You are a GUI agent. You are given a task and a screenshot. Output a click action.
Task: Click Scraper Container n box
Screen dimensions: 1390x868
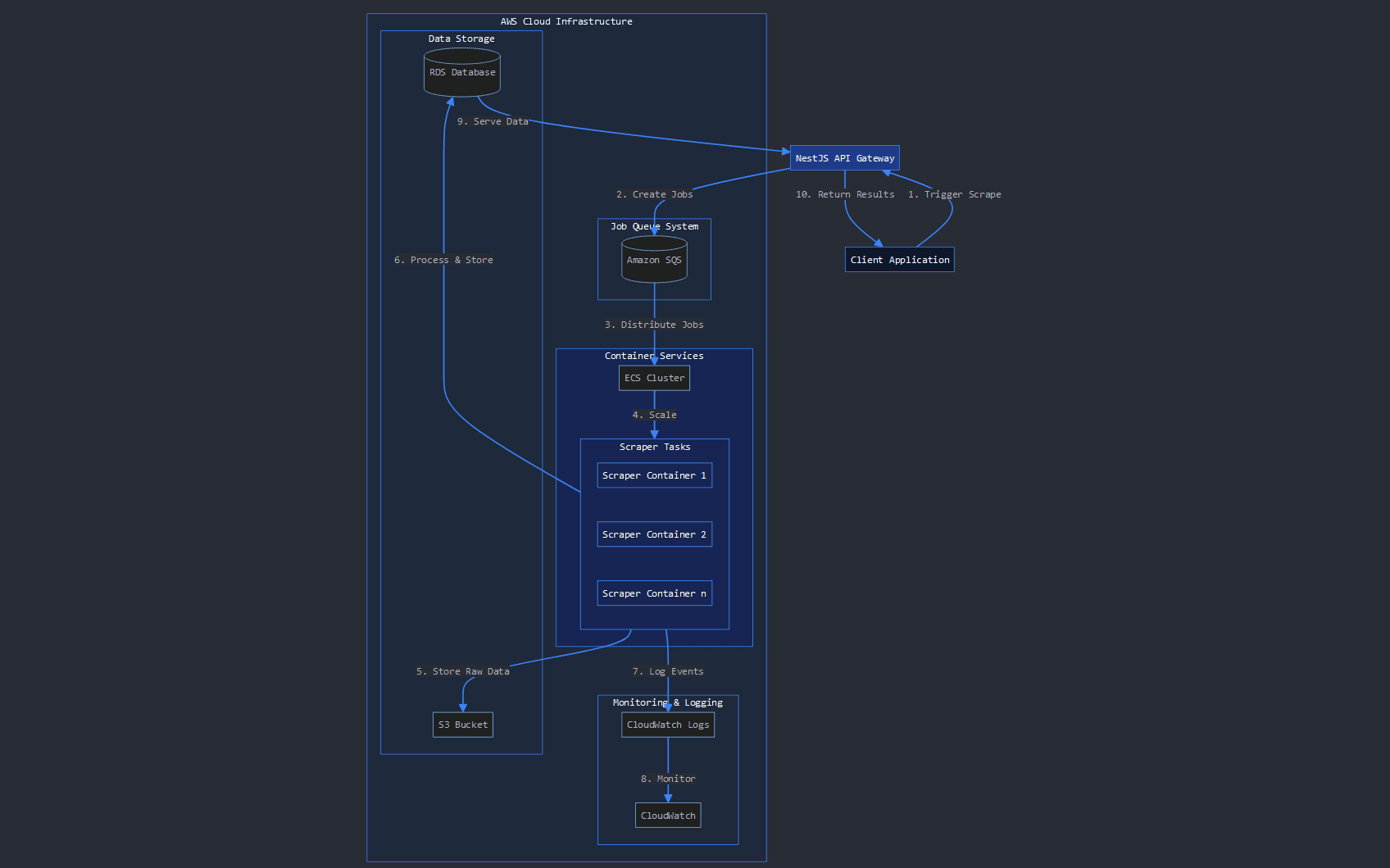(x=654, y=593)
